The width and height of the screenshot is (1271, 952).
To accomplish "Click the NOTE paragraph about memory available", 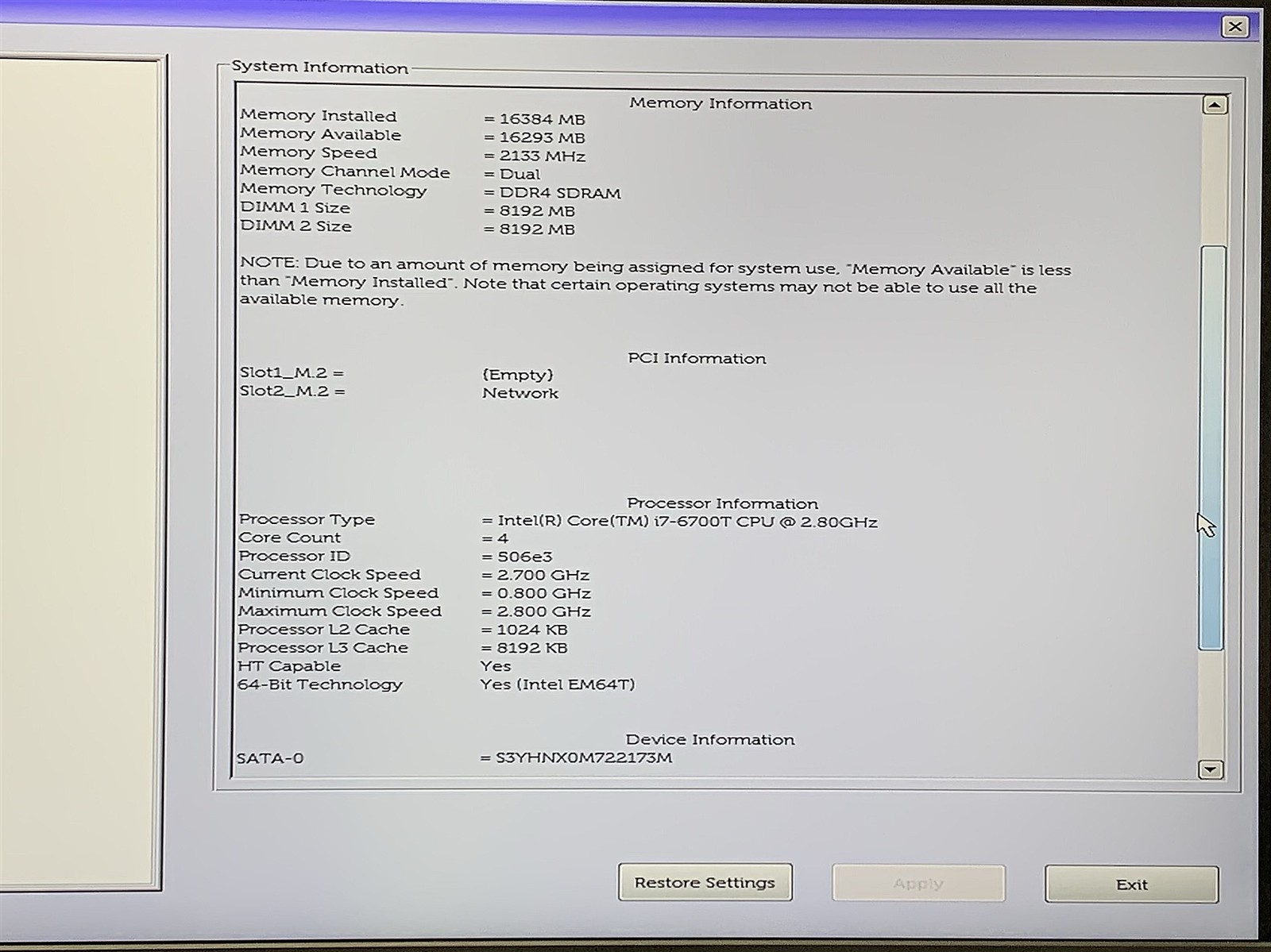I will pos(655,283).
